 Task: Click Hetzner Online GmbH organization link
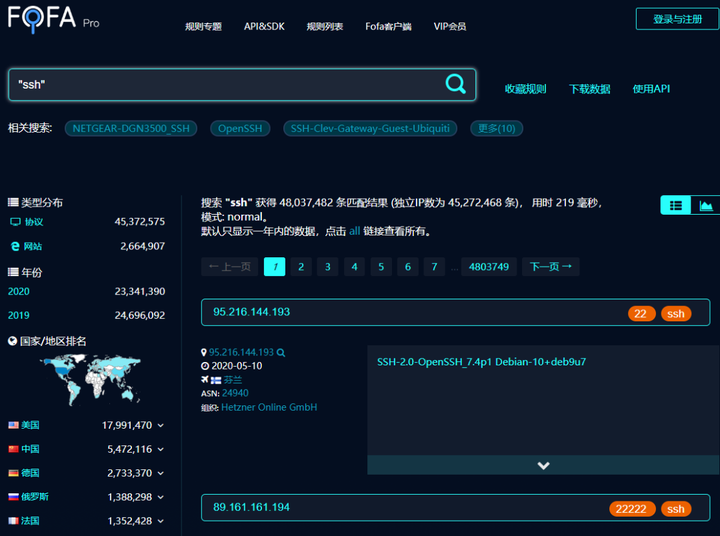click(x=269, y=407)
